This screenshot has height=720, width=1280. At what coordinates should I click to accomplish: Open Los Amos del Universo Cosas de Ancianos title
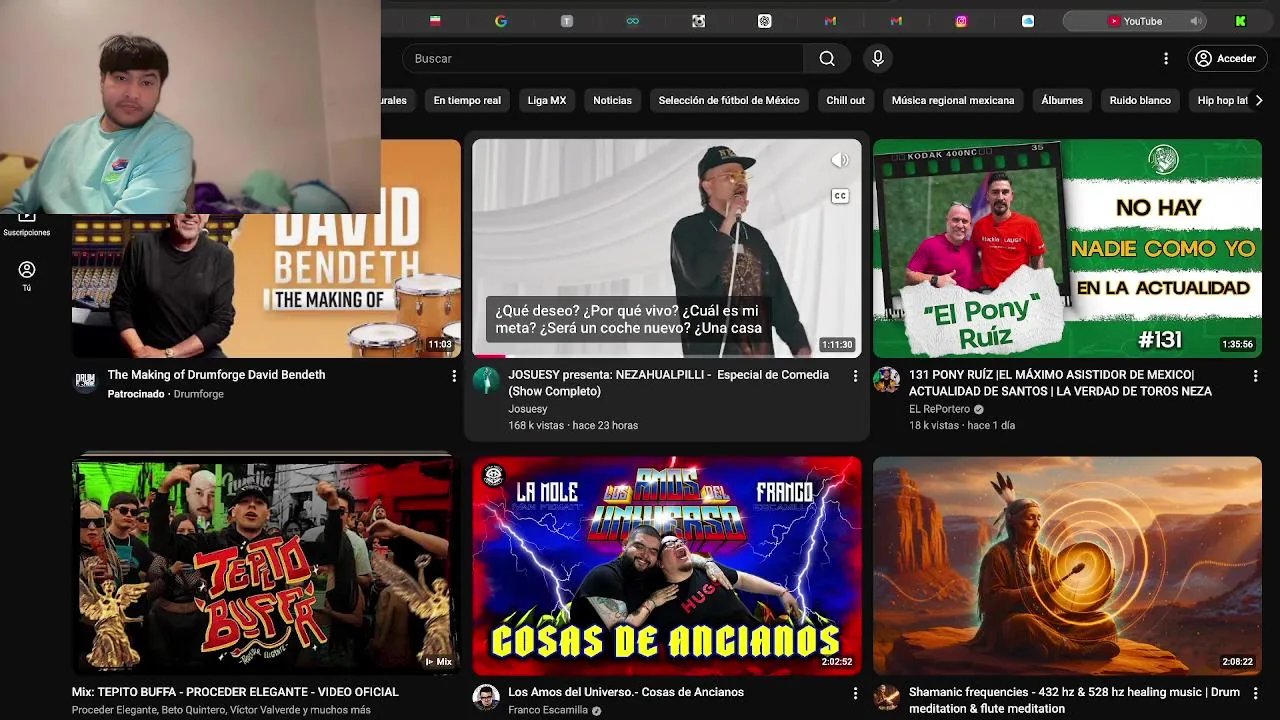click(626, 692)
